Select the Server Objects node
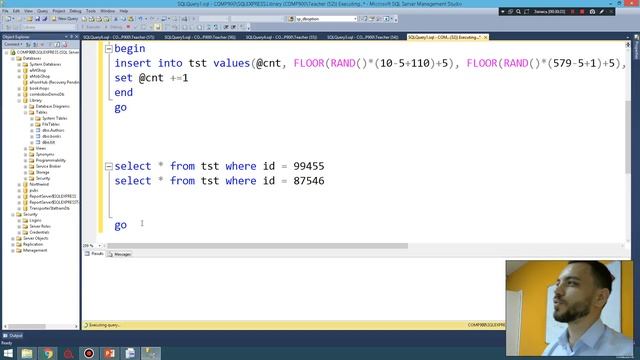640x360 pixels. click(x=36, y=238)
